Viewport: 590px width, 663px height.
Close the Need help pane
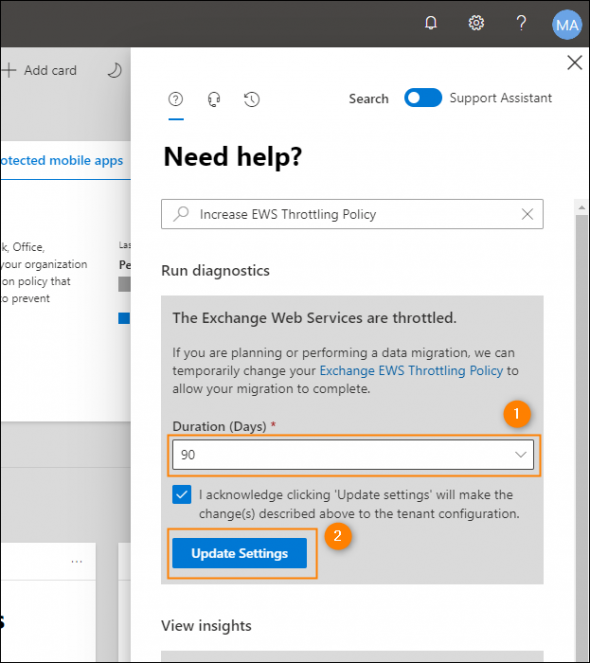(574, 63)
